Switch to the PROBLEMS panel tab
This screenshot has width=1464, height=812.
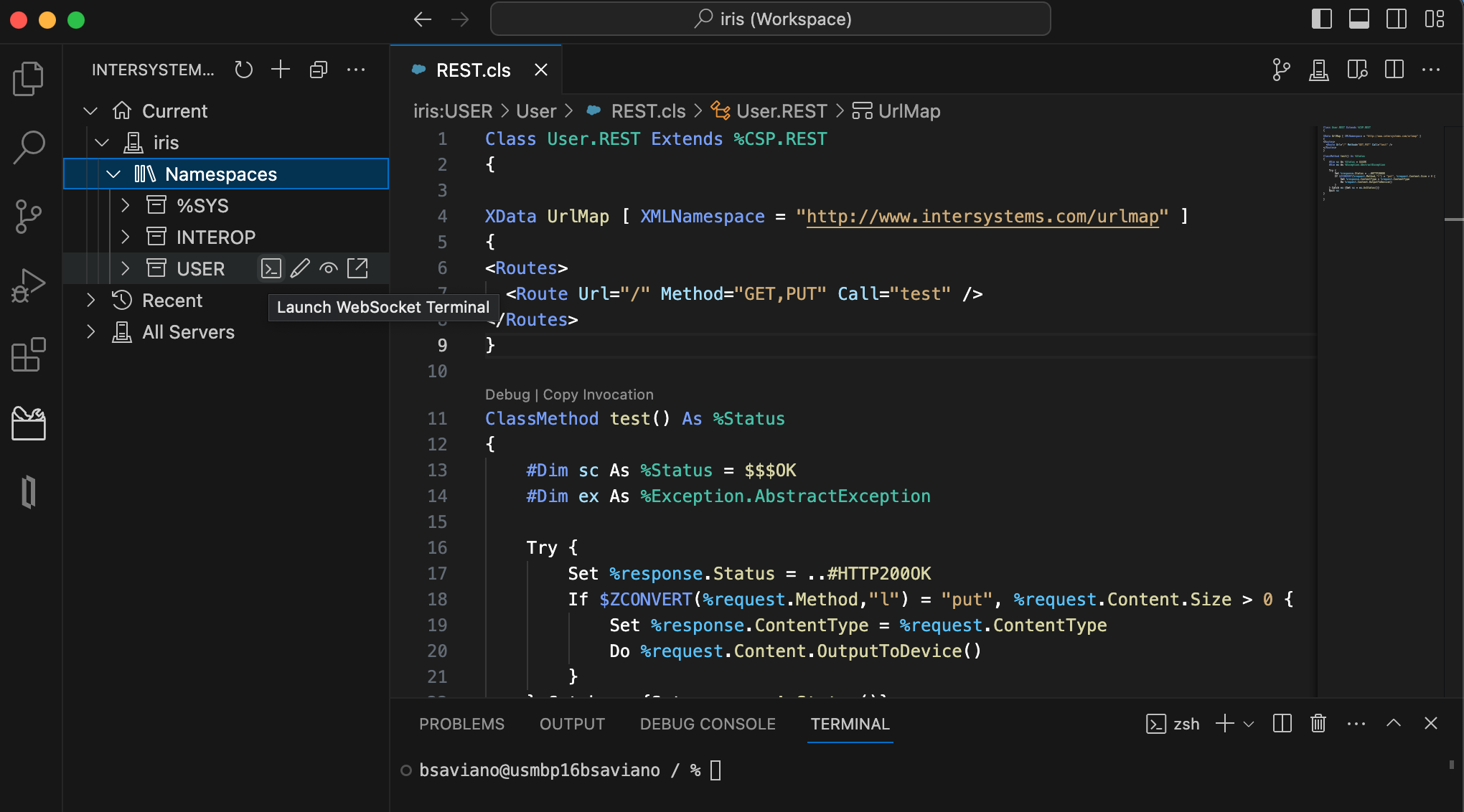click(x=461, y=724)
